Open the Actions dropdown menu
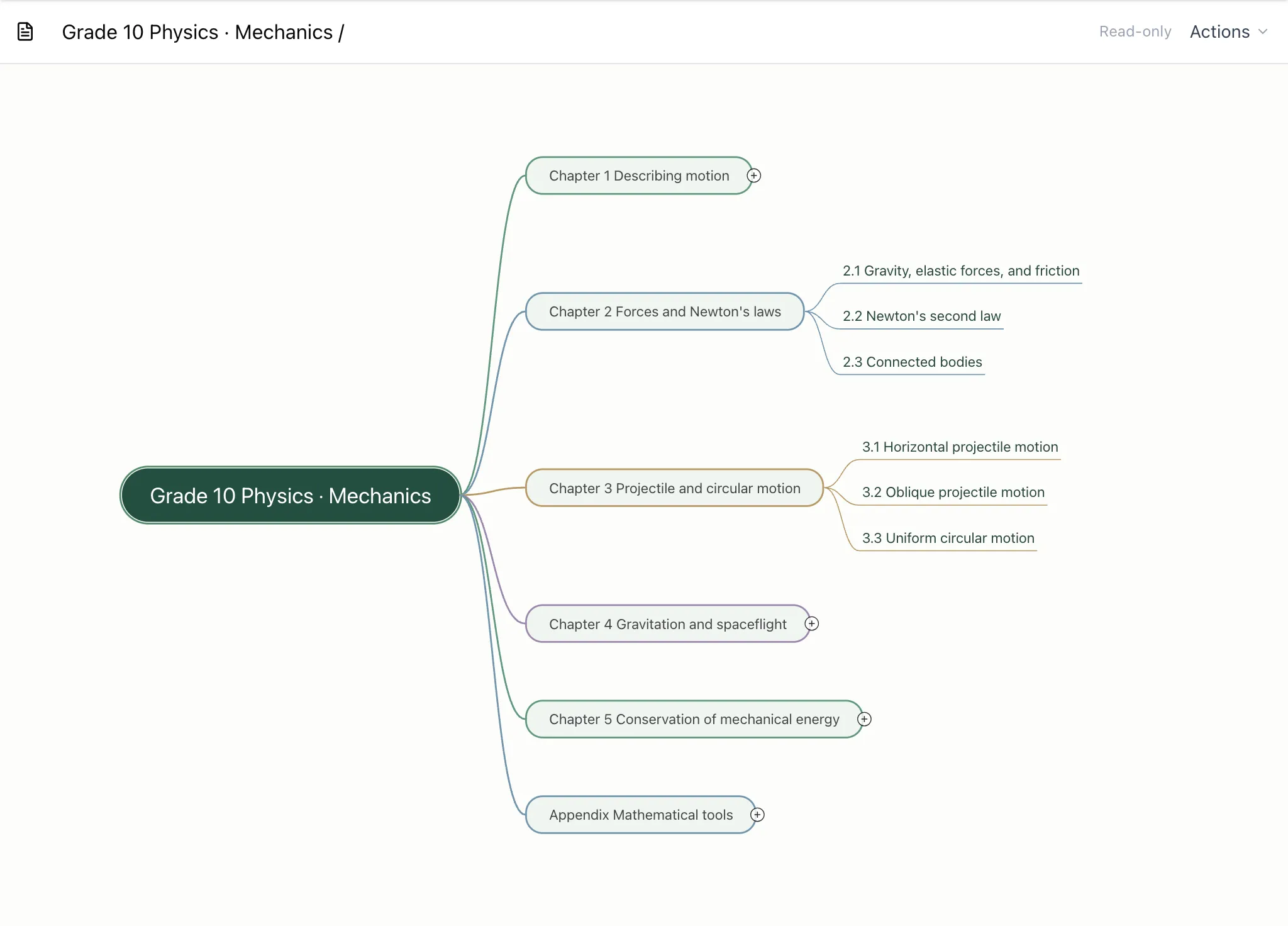The image size is (1288, 926). [1228, 31]
